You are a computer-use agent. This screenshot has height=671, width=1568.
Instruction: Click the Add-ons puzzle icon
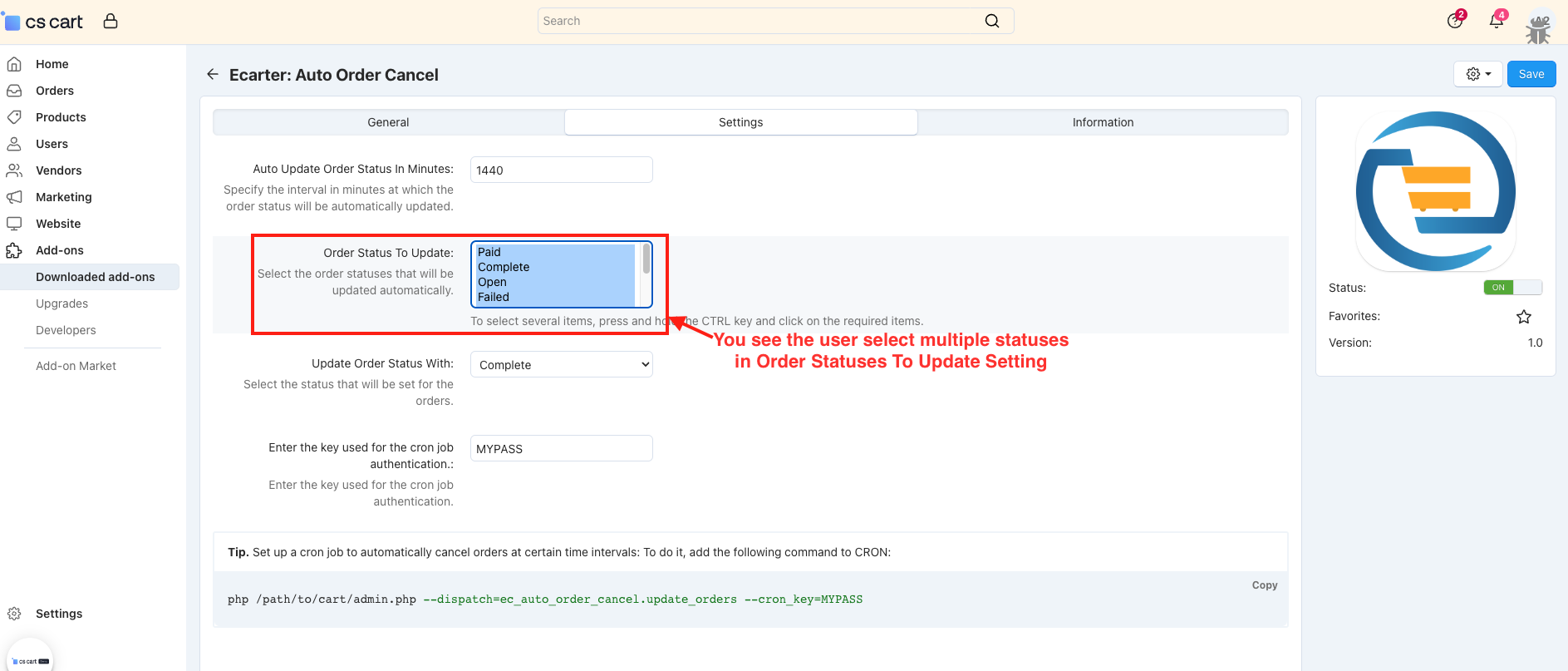[14, 250]
